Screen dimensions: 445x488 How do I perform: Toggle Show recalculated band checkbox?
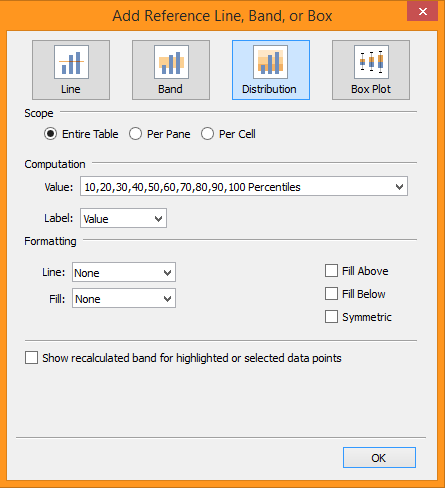[x=31, y=358]
